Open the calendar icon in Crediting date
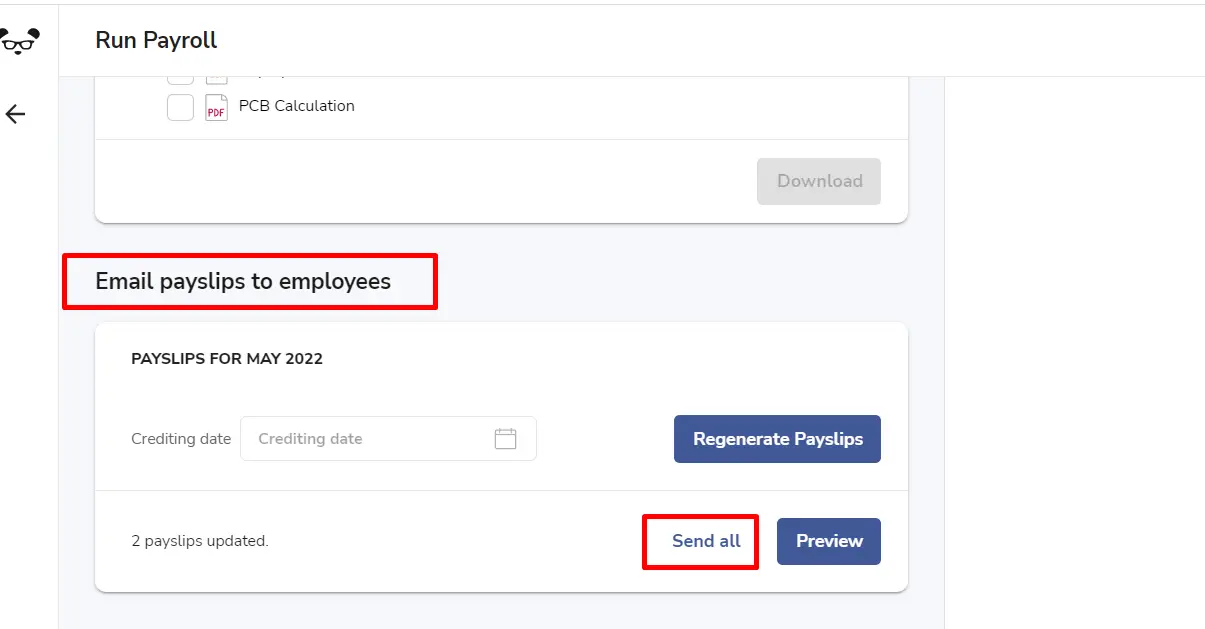This screenshot has width=1205, height=629. pos(506,438)
